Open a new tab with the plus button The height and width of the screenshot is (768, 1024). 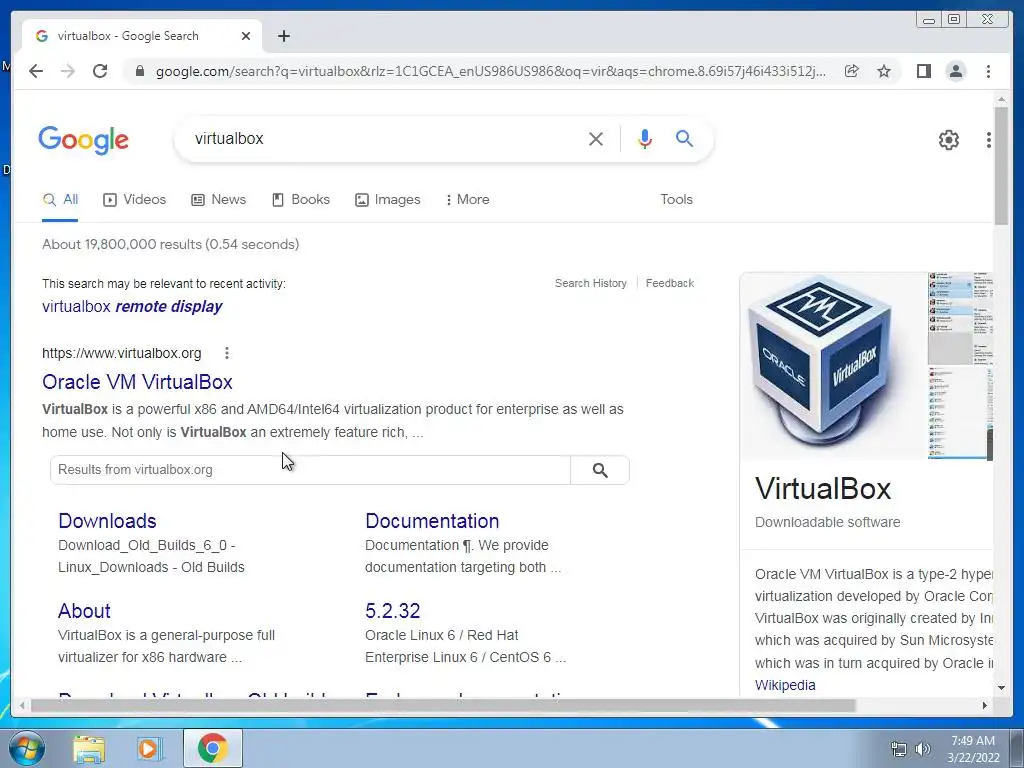(283, 36)
